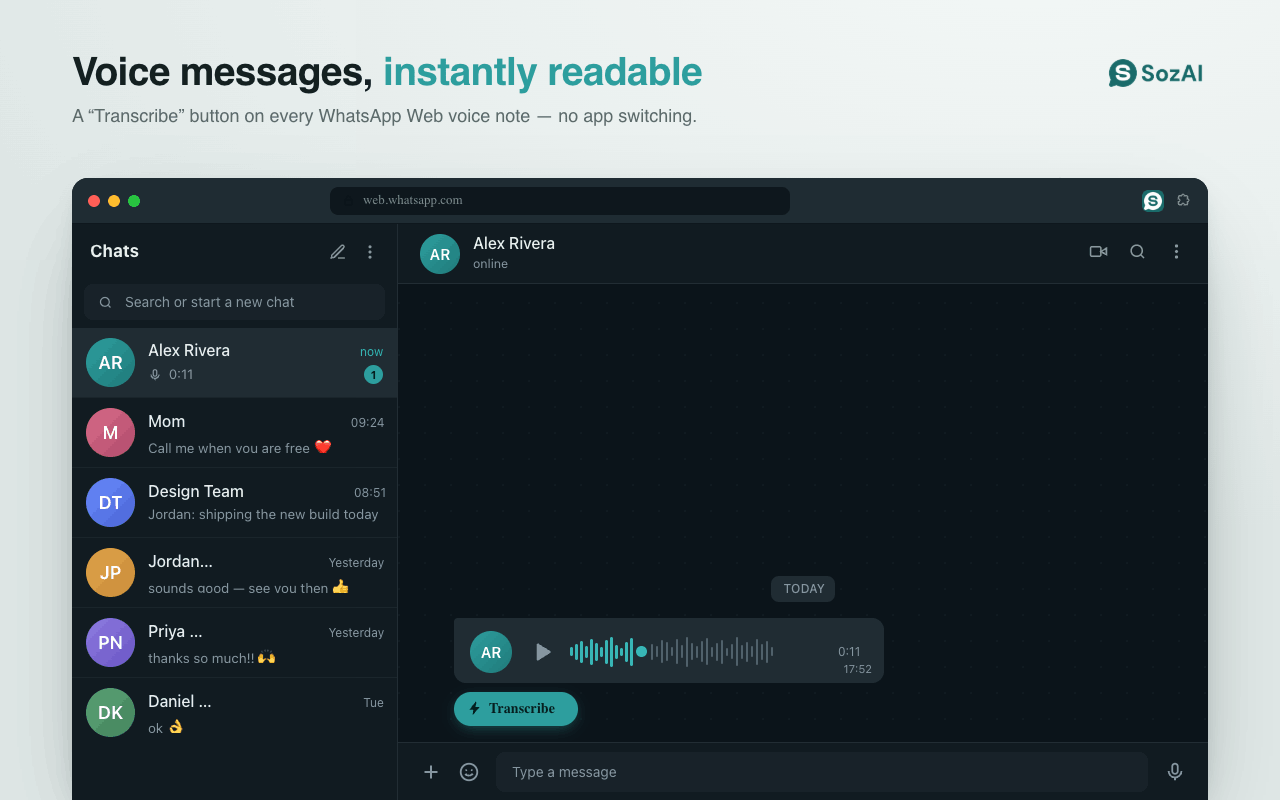Open the Chats panel three-dot menu
This screenshot has width=1280, height=800.
370,252
